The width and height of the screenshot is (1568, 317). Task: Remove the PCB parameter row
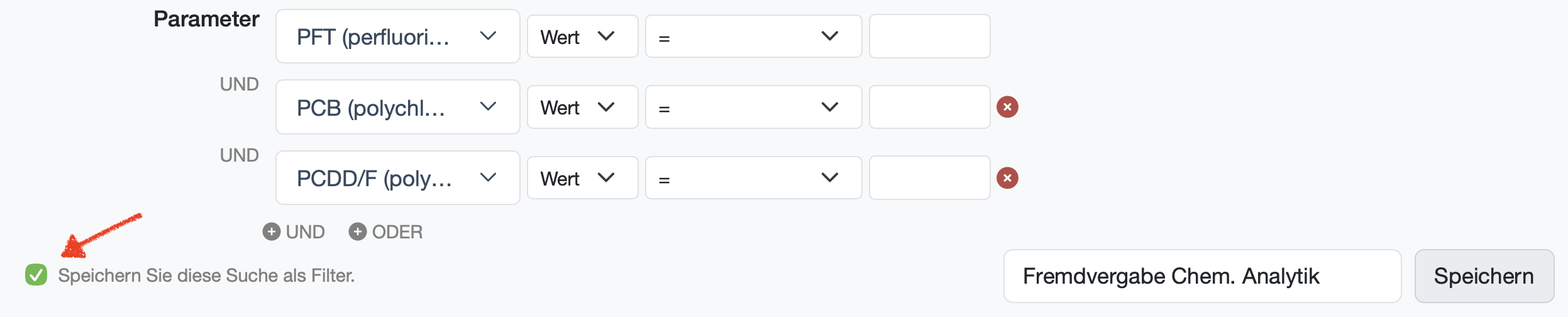coord(1007,107)
